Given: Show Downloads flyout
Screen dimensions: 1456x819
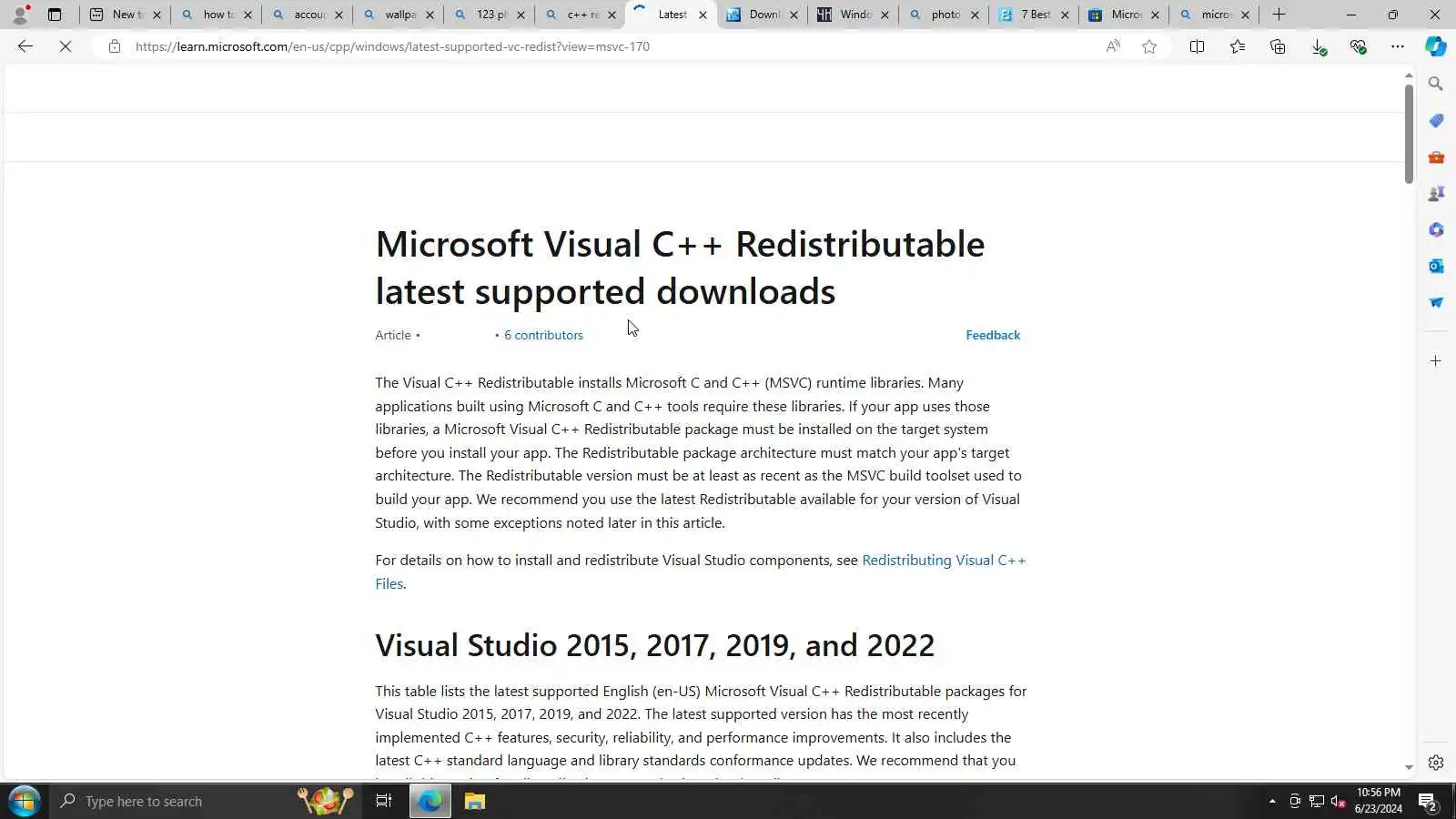Looking at the screenshot, I should tap(1318, 46).
